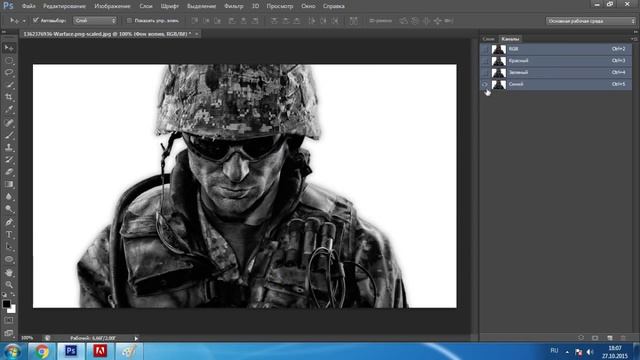Open the Редактирование menu
This screenshot has width=640, height=360.
point(64,6)
